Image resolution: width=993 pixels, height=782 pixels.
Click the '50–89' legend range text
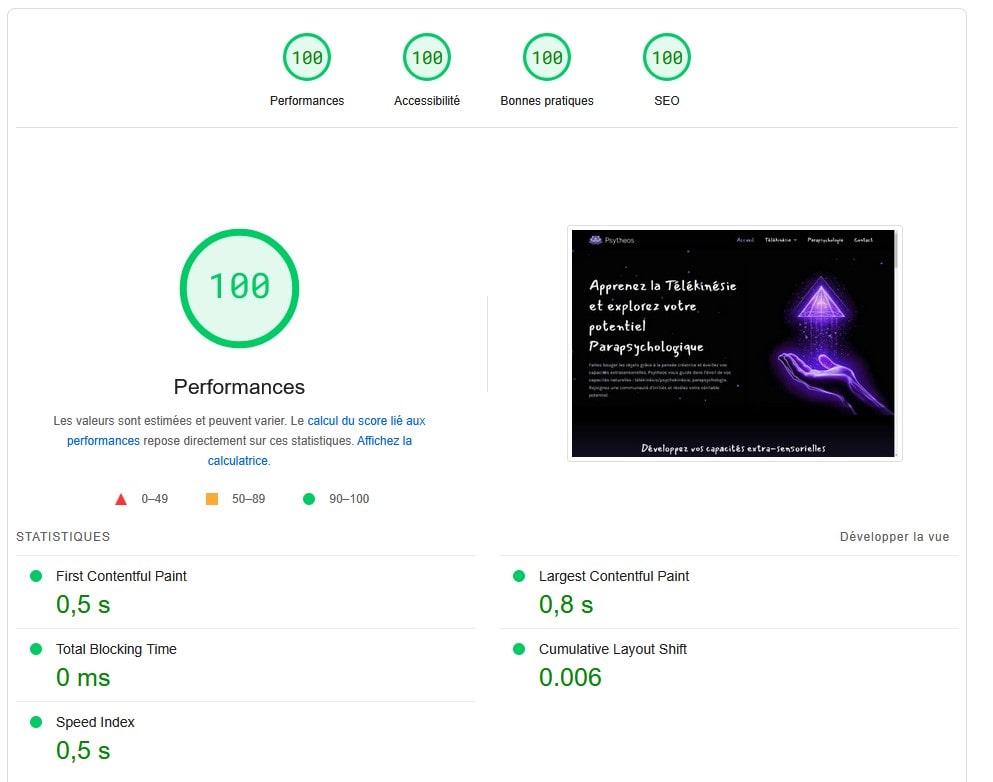pyautogui.click(x=248, y=499)
